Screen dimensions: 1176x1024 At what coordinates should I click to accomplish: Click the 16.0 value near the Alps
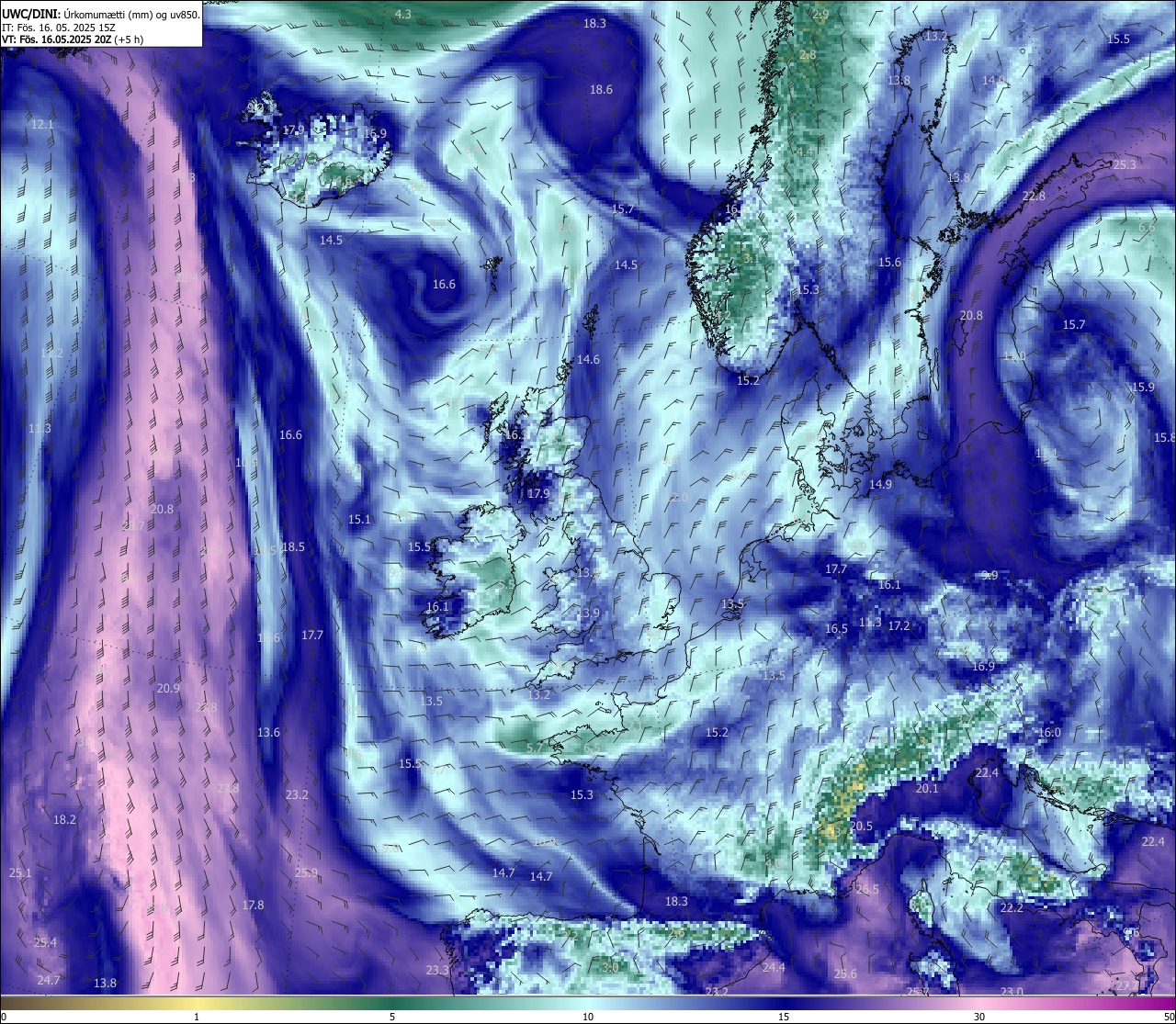pyautogui.click(x=1049, y=732)
